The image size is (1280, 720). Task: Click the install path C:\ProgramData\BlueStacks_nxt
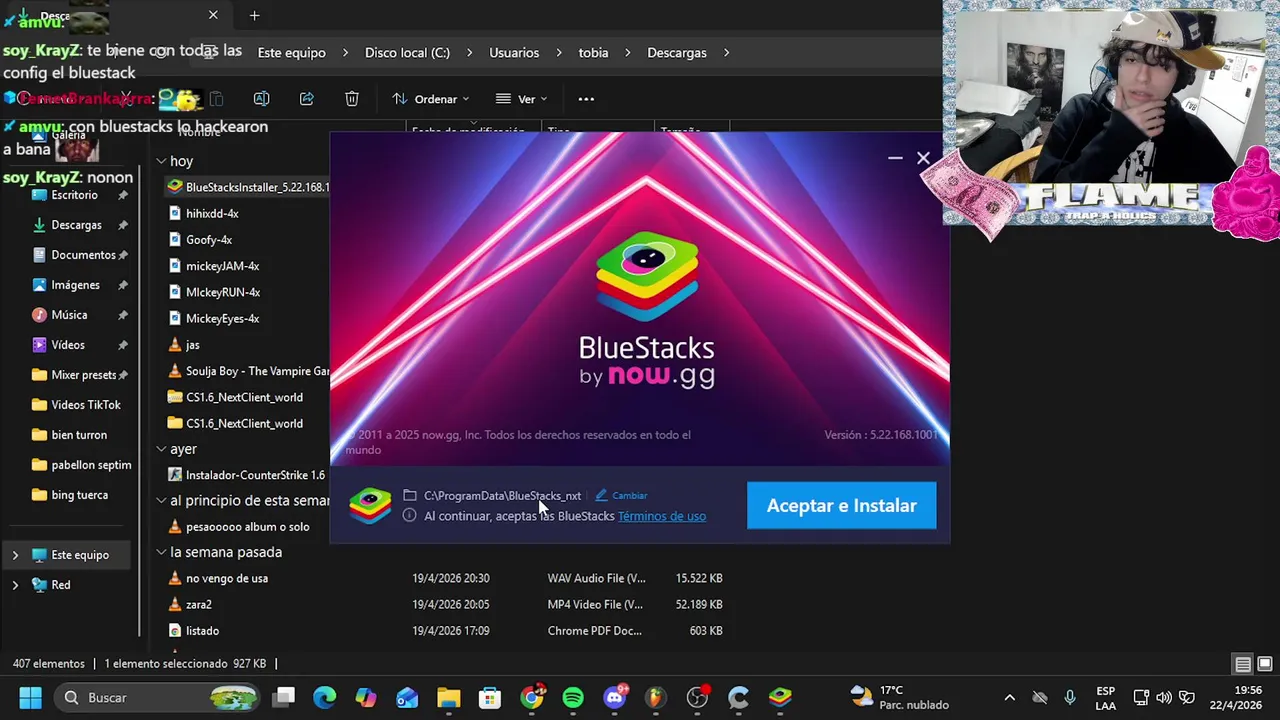click(x=502, y=495)
